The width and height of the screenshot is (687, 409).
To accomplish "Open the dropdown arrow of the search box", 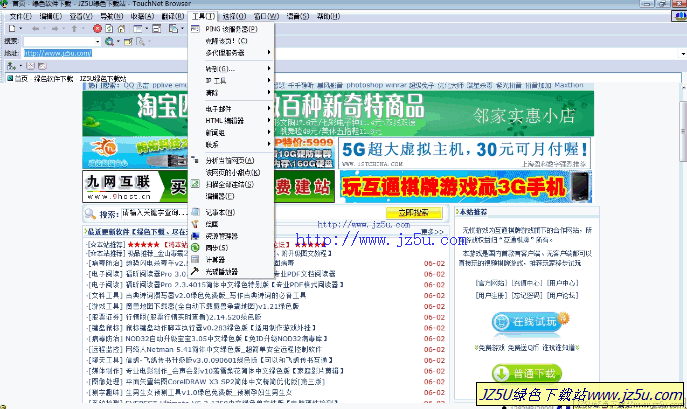I will click(97, 41).
